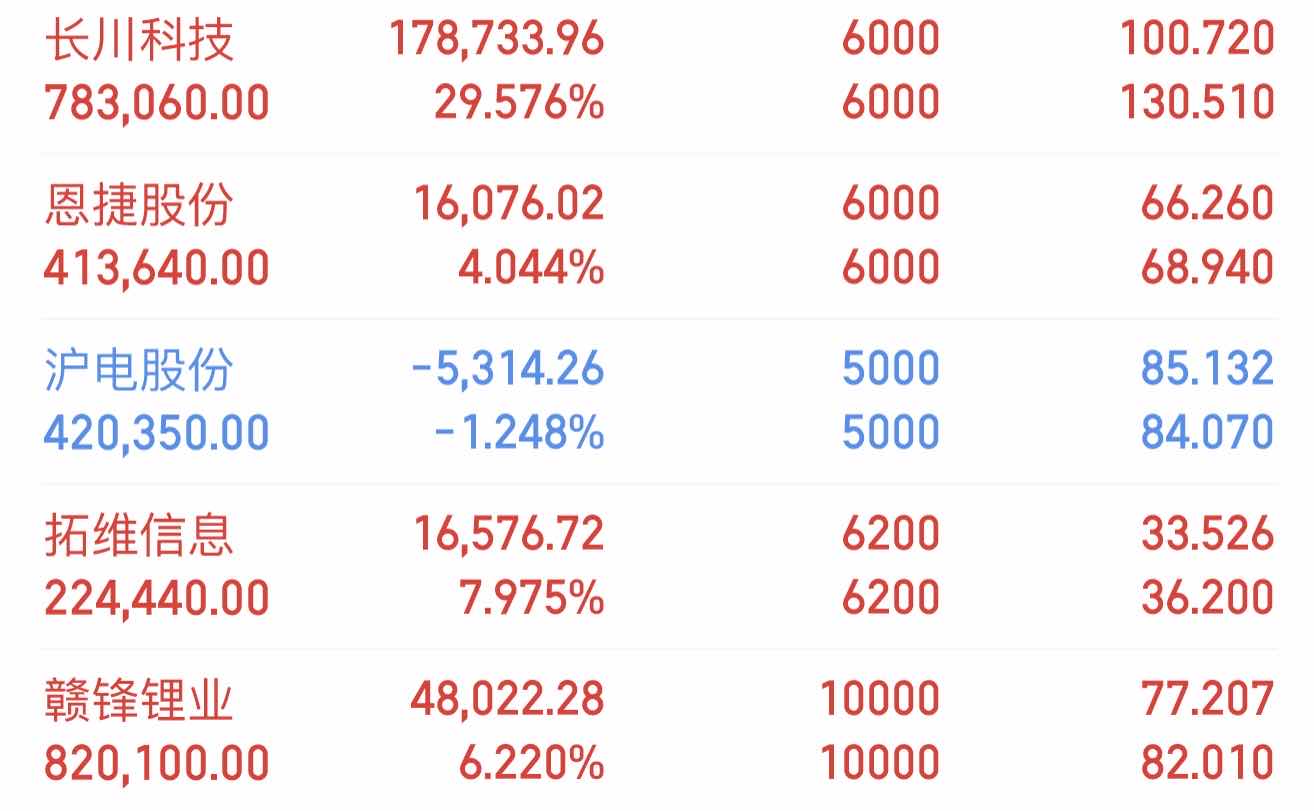Click market value 413,640.00

tap(157, 268)
